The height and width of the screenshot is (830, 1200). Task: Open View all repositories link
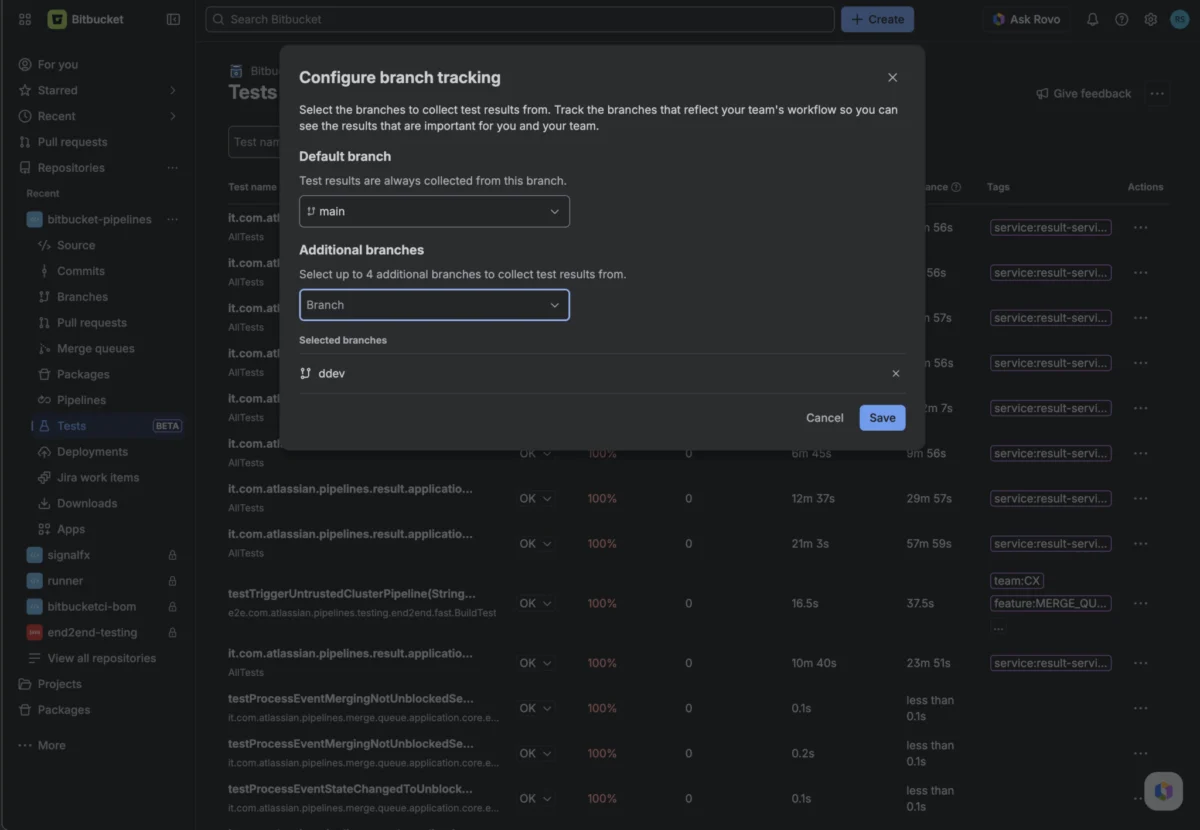(x=101, y=658)
